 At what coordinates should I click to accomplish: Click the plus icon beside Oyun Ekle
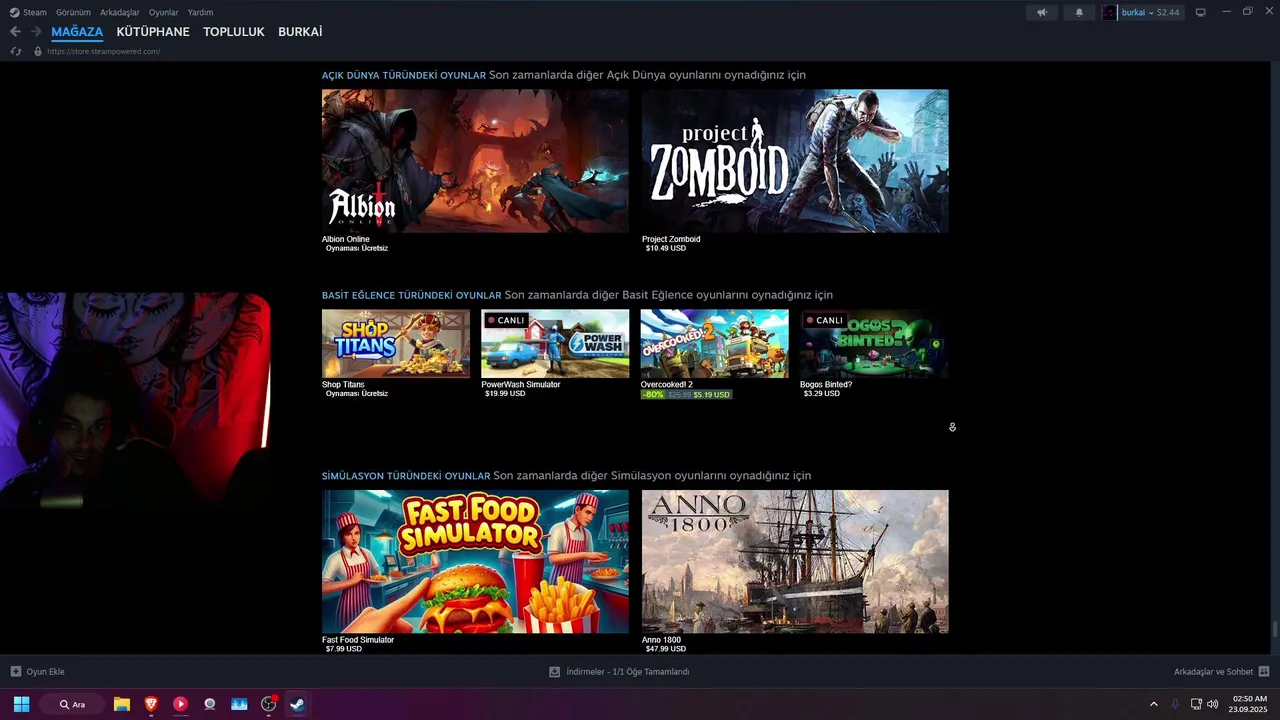(15, 672)
